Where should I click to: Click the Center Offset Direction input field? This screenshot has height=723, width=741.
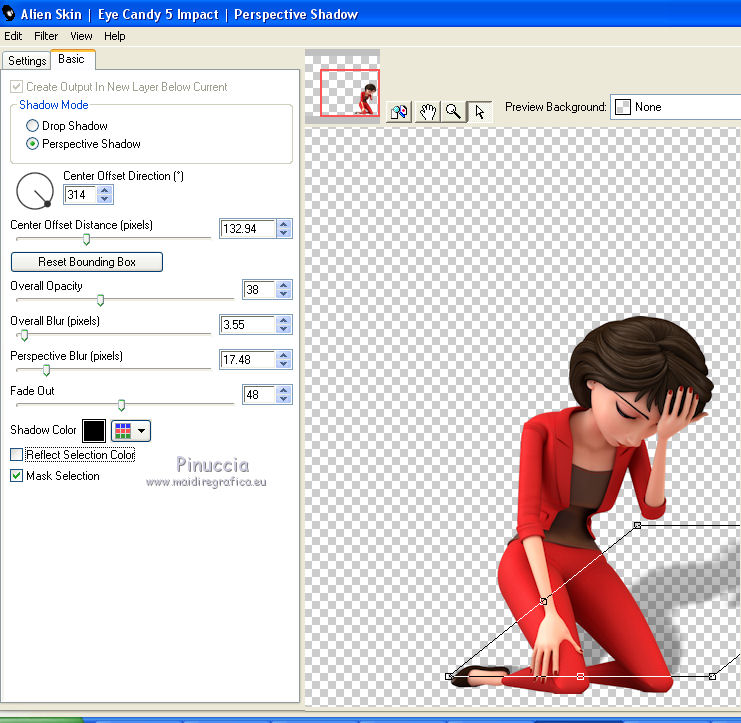coord(81,194)
